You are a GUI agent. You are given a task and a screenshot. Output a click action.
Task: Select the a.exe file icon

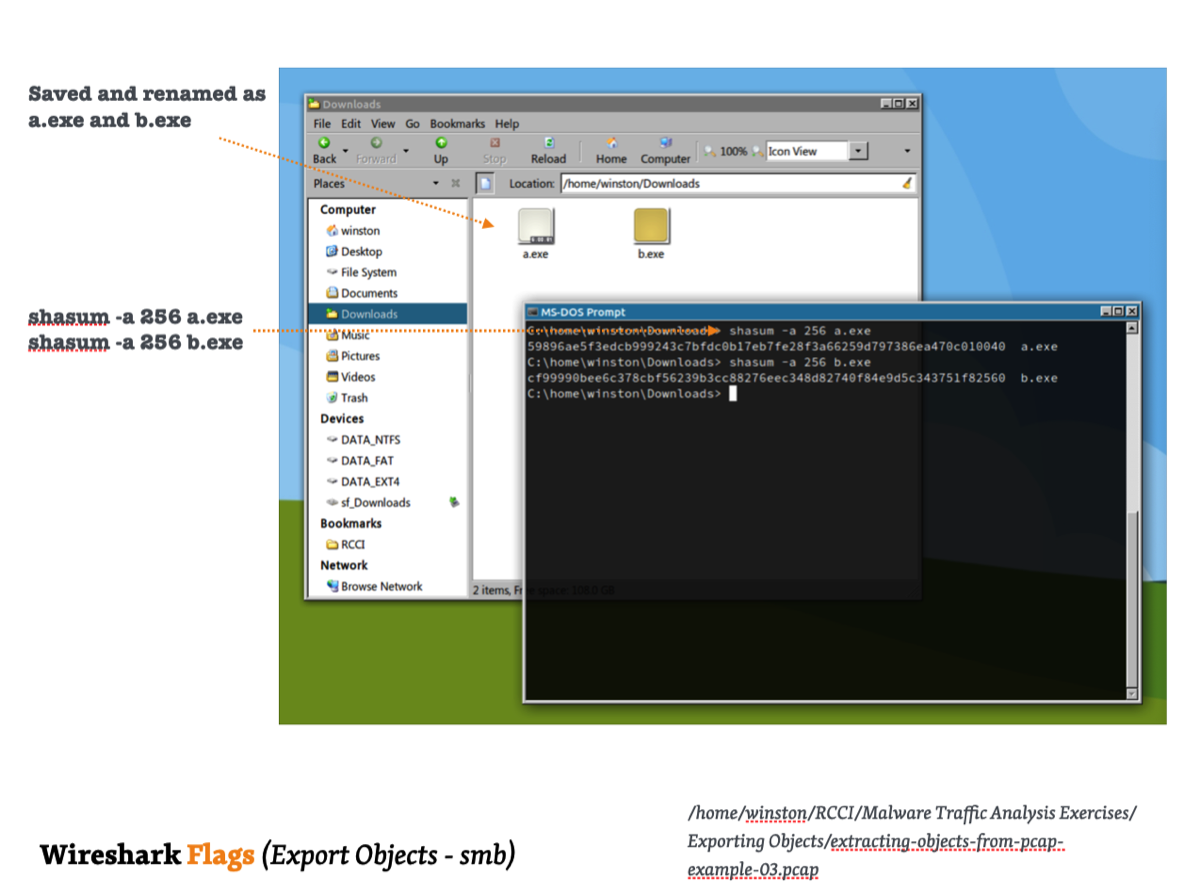(x=536, y=228)
